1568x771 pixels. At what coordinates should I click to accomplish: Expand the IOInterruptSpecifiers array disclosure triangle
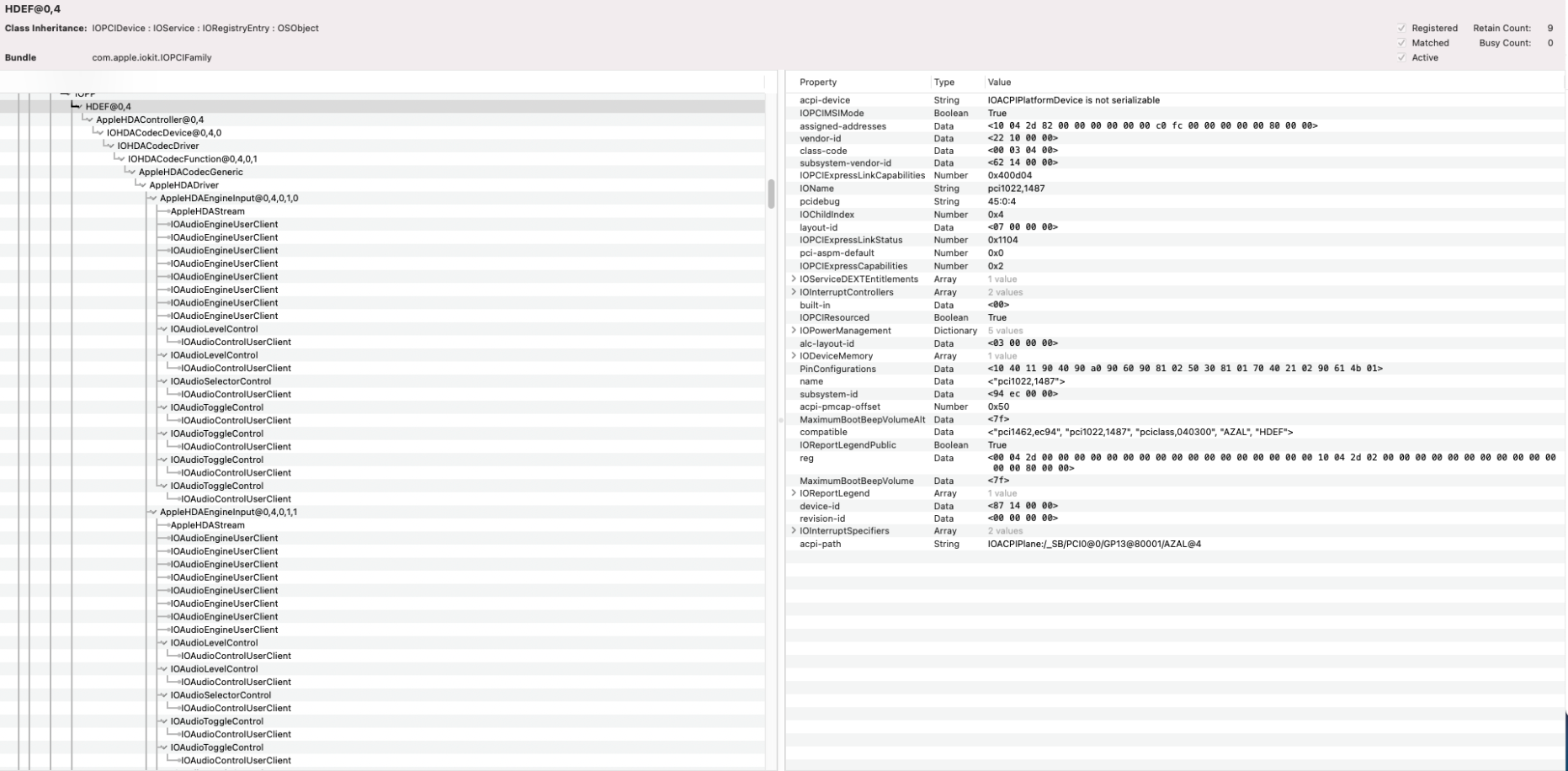tap(793, 531)
